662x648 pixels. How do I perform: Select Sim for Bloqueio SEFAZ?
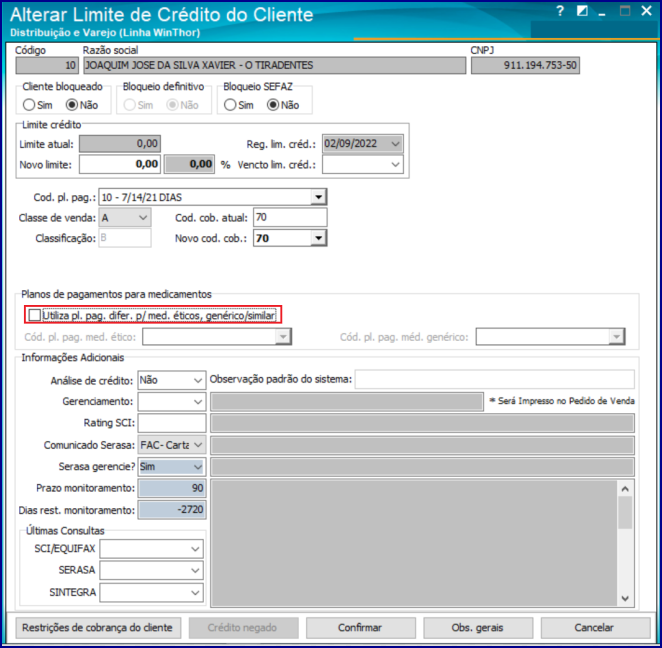[230, 105]
